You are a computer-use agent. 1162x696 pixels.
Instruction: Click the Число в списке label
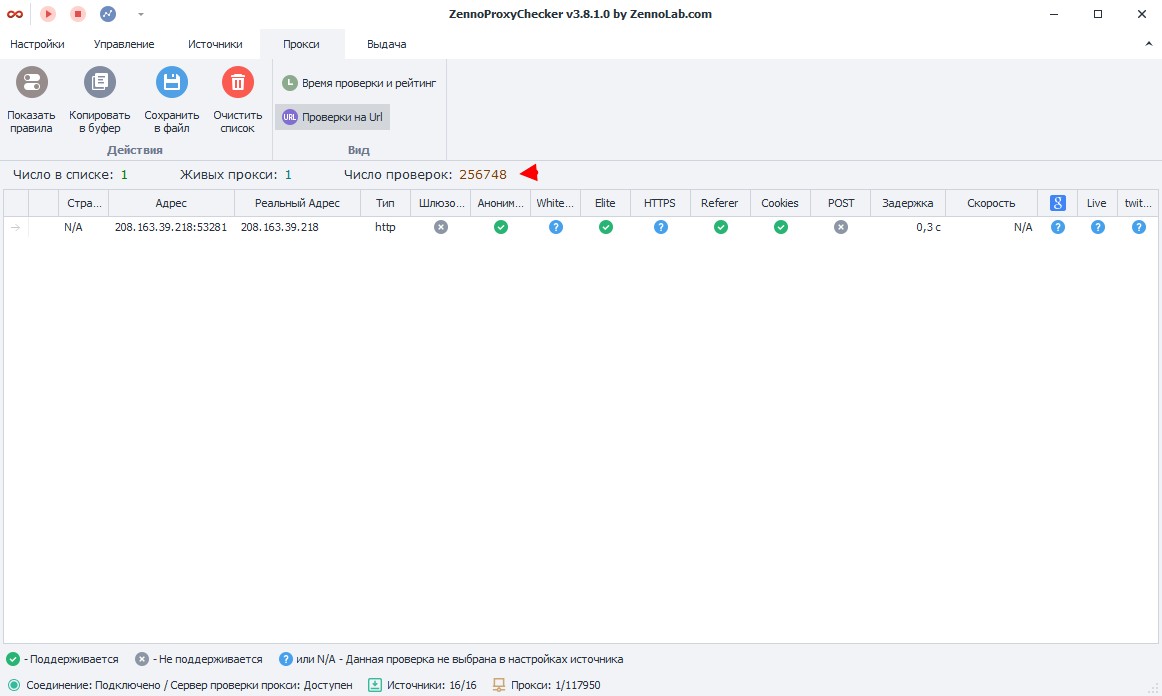coord(63,175)
